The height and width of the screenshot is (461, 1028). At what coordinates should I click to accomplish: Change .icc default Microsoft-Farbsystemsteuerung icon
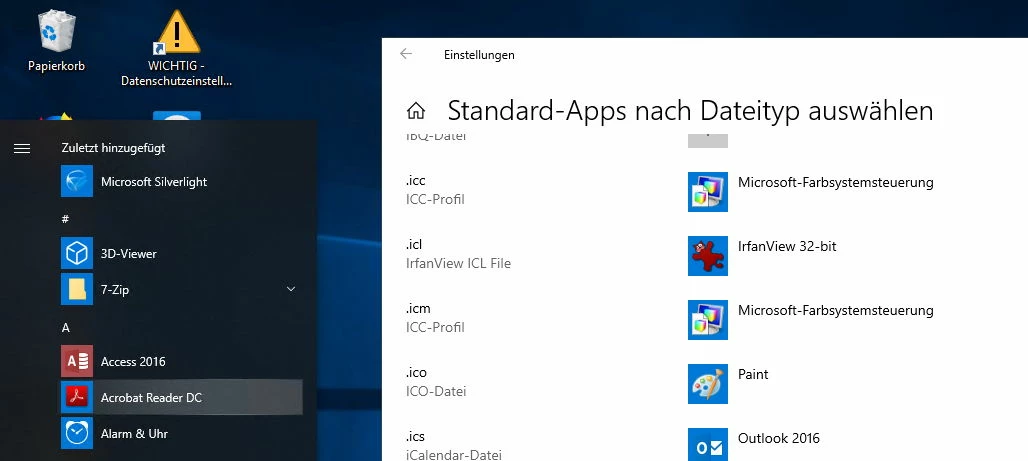tap(707, 191)
